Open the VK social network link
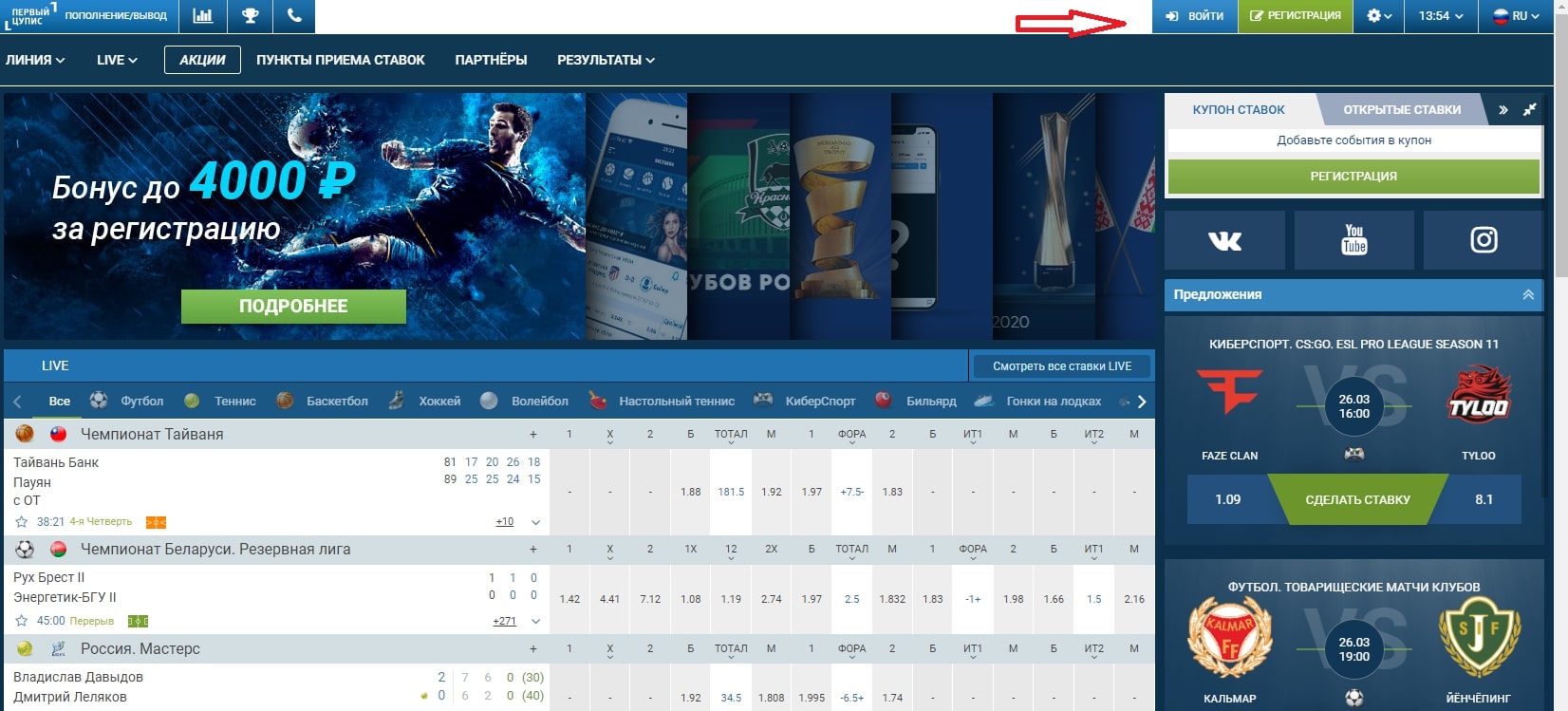Screen dimensions: 1568x711 pos(1224,240)
